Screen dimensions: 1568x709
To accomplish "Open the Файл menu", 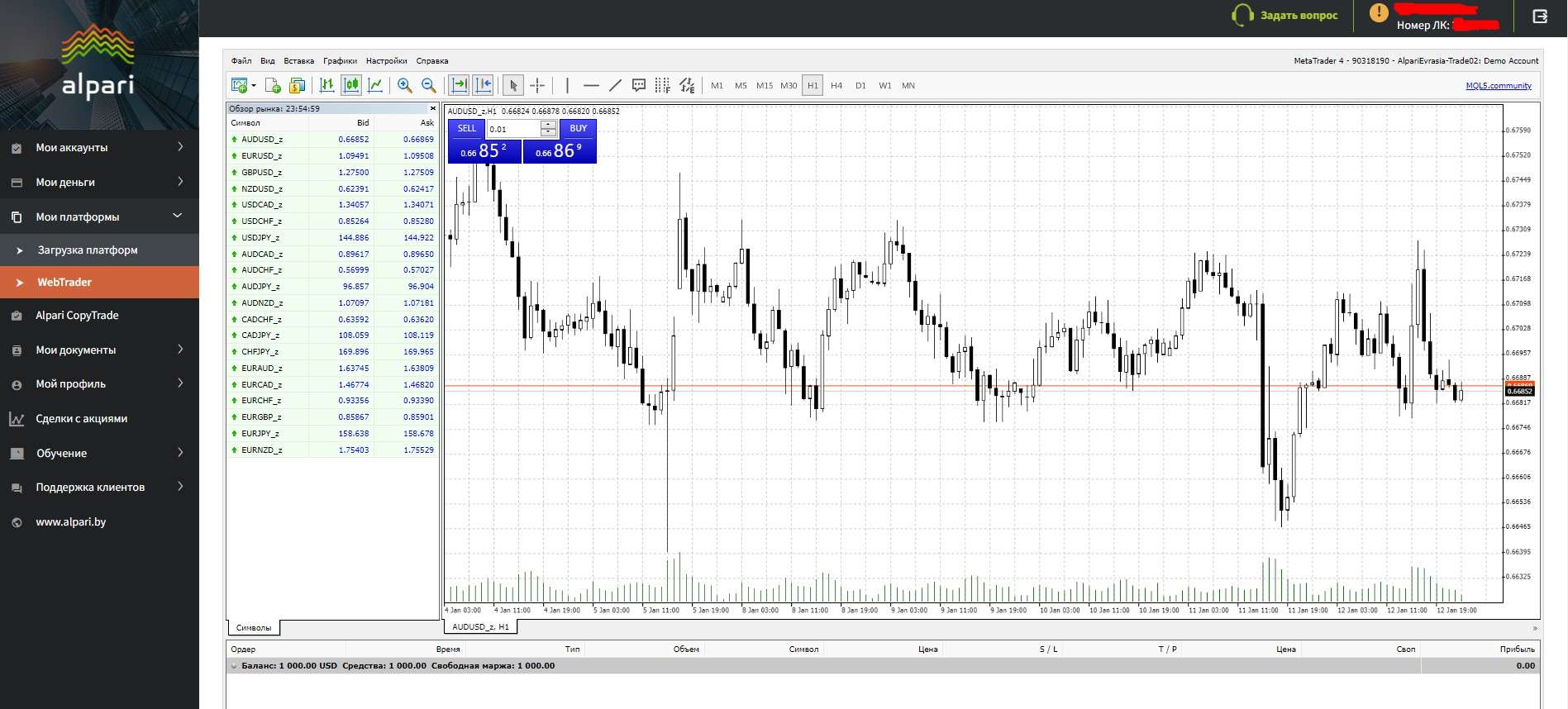I will click(241, 61).
